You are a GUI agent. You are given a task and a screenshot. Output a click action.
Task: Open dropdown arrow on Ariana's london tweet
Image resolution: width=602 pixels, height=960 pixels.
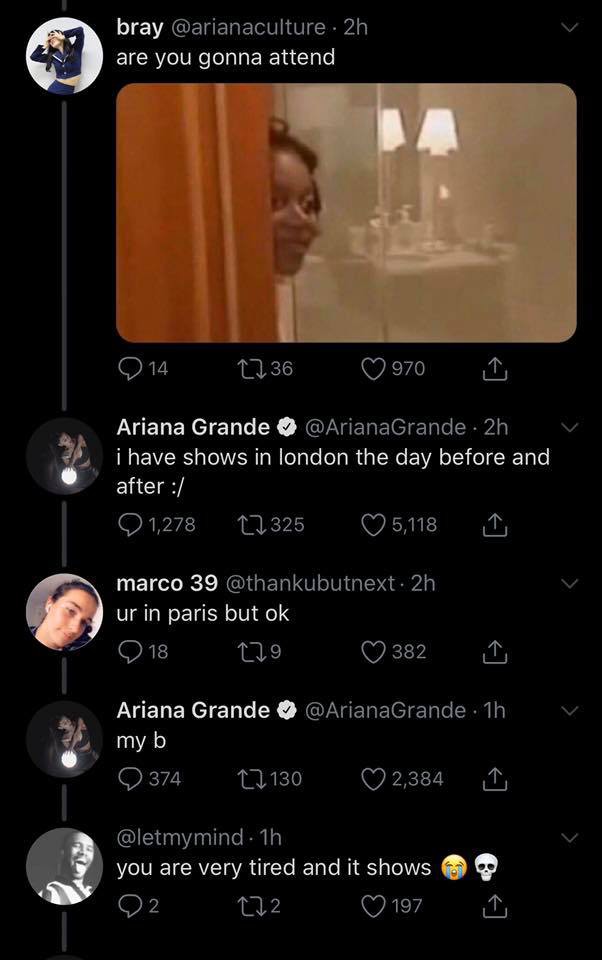point(570,427)
